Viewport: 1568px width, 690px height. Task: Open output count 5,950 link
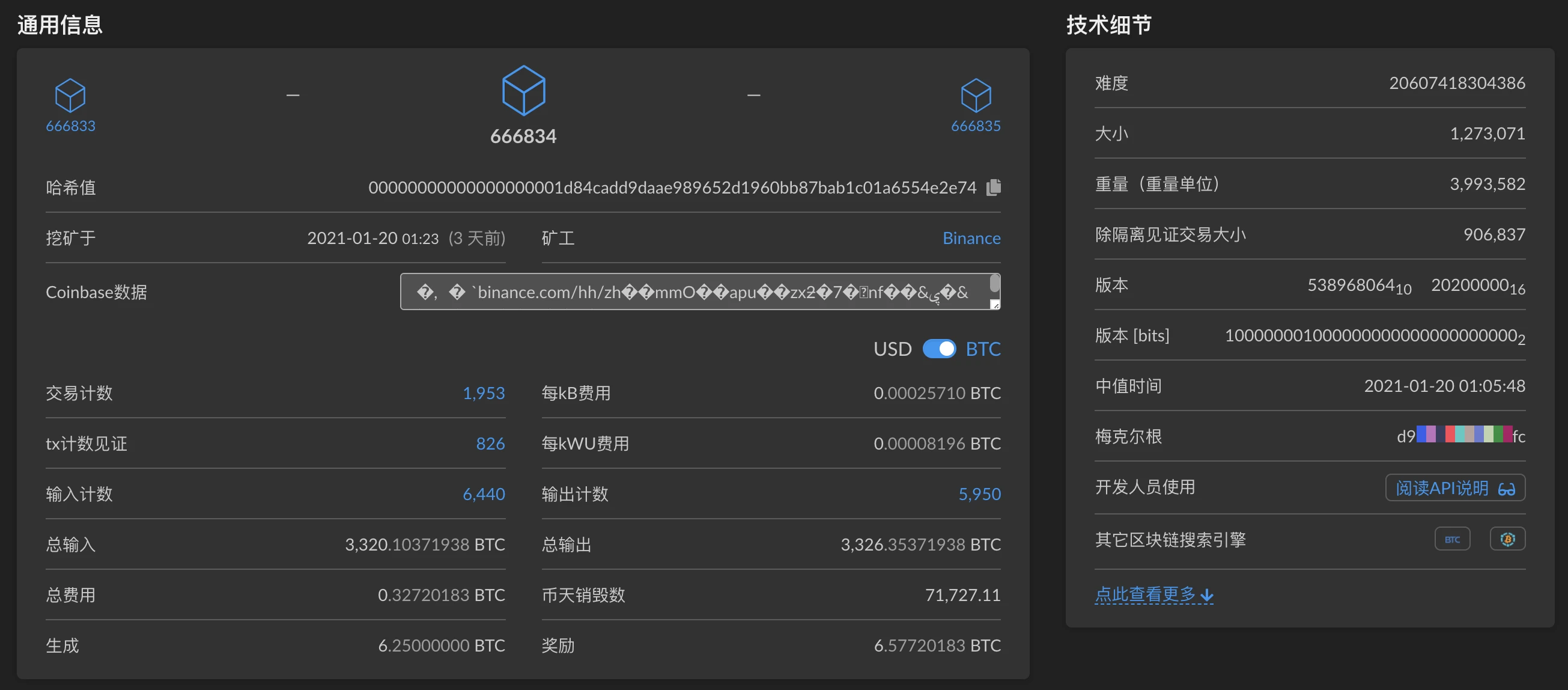click(979, 494)
